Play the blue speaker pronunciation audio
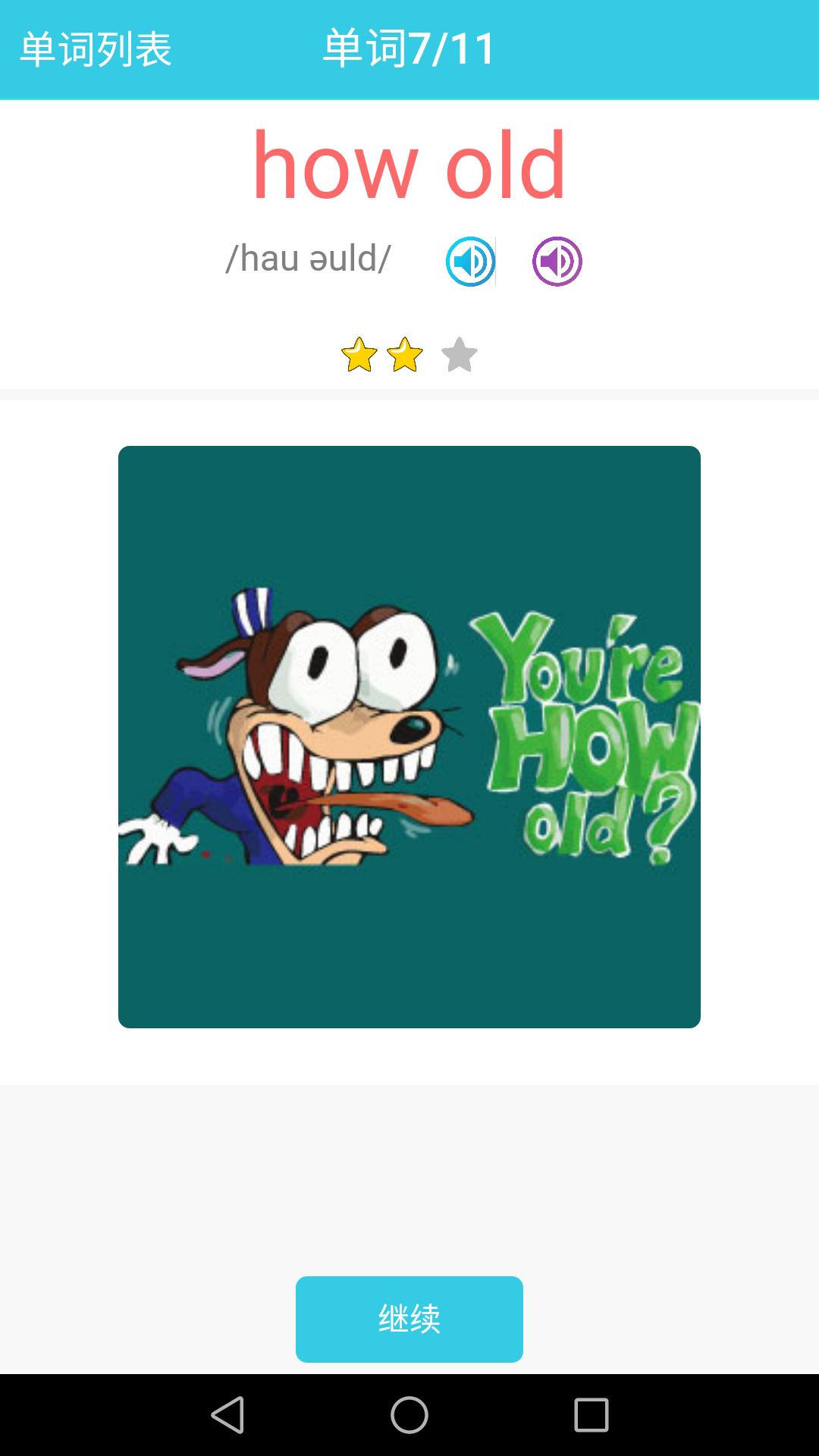This screenshot has height=1456, width=819. pos(471,262)
